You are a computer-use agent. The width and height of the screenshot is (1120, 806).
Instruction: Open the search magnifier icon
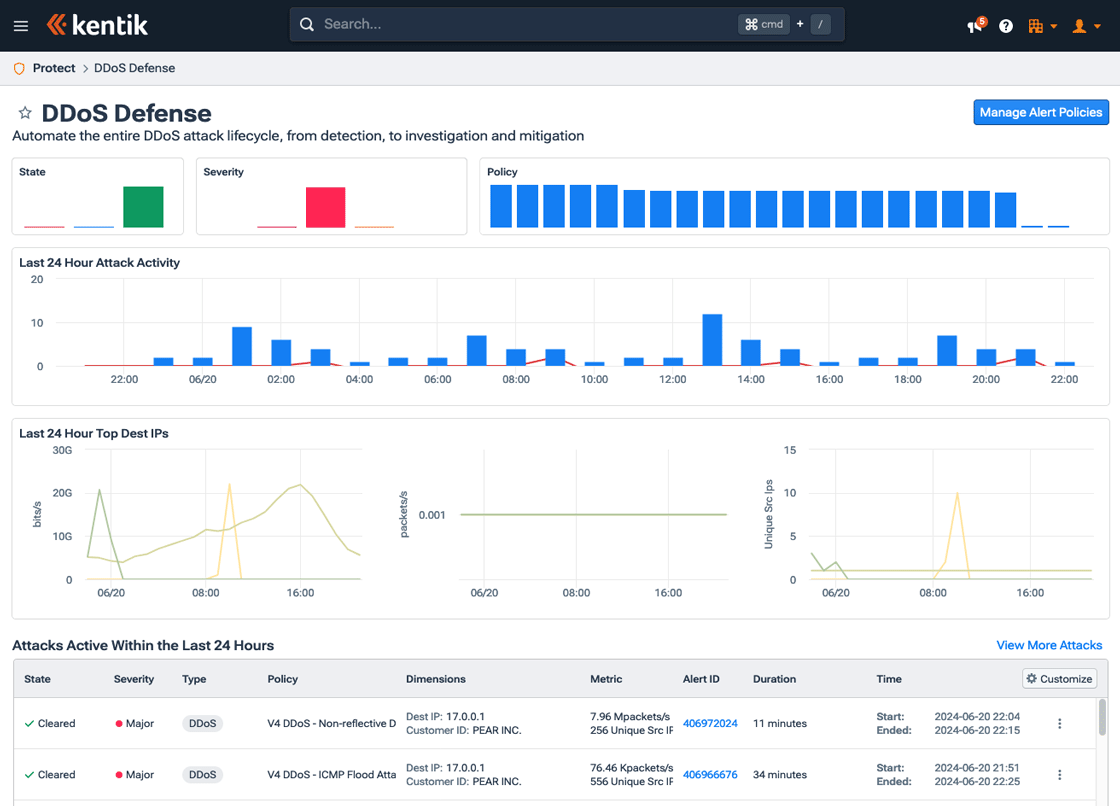pyautogui.click(x=307, y=23)
